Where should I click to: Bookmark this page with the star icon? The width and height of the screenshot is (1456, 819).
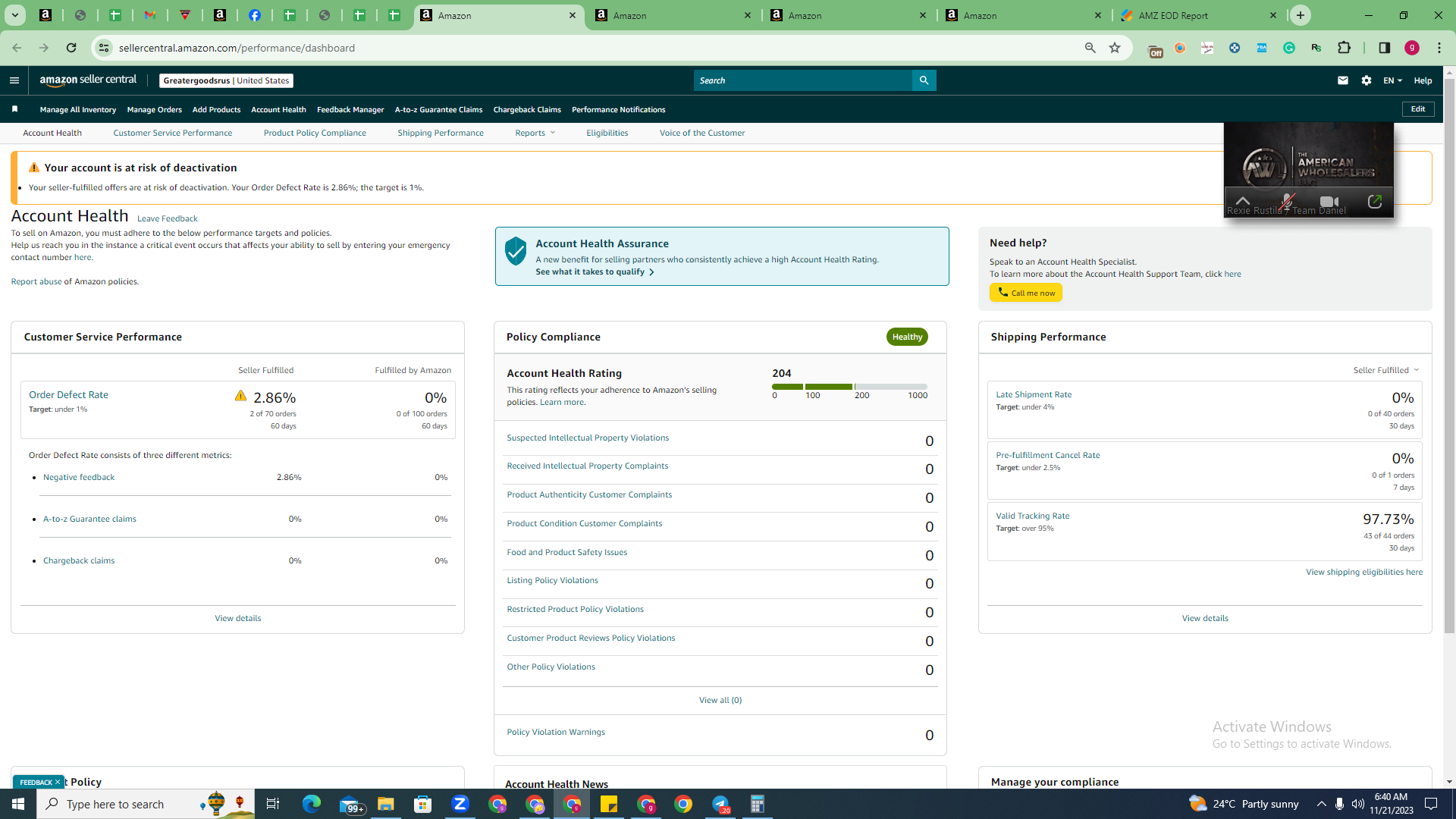click(x=1115, y=48)
